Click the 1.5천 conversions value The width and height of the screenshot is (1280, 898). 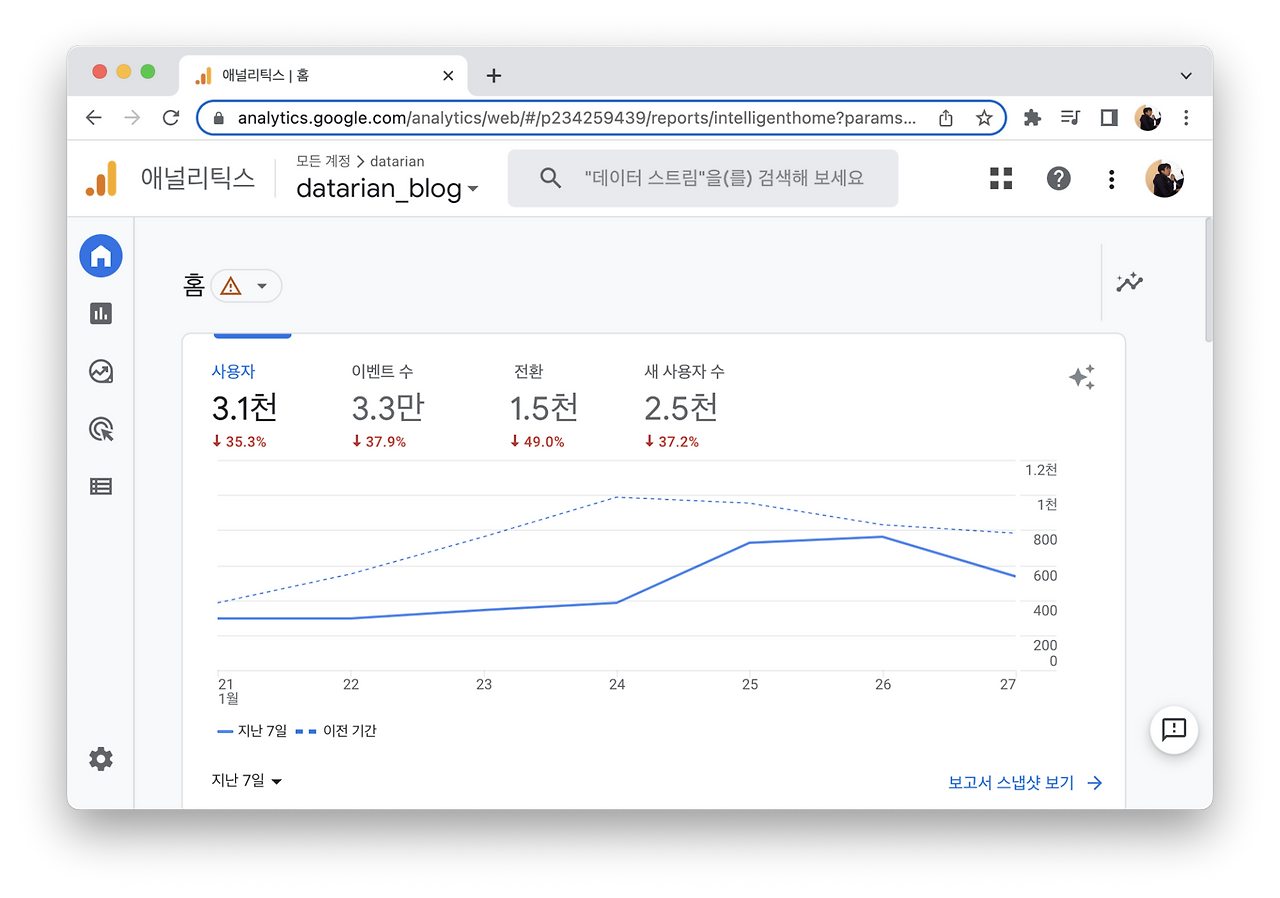pyautogui.click(x=544, y=407)
